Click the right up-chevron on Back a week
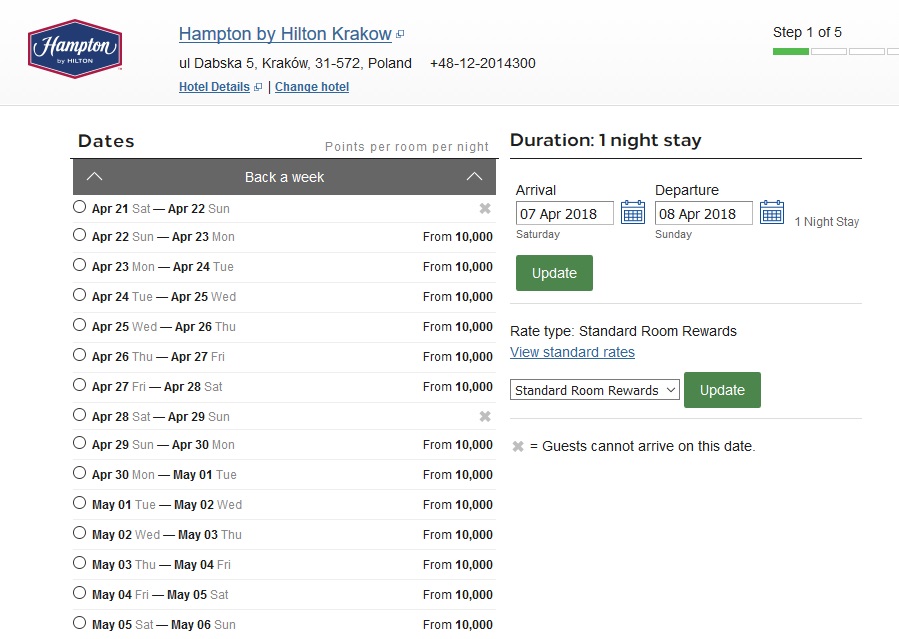The image size is (899, 639). coord(474,177)
